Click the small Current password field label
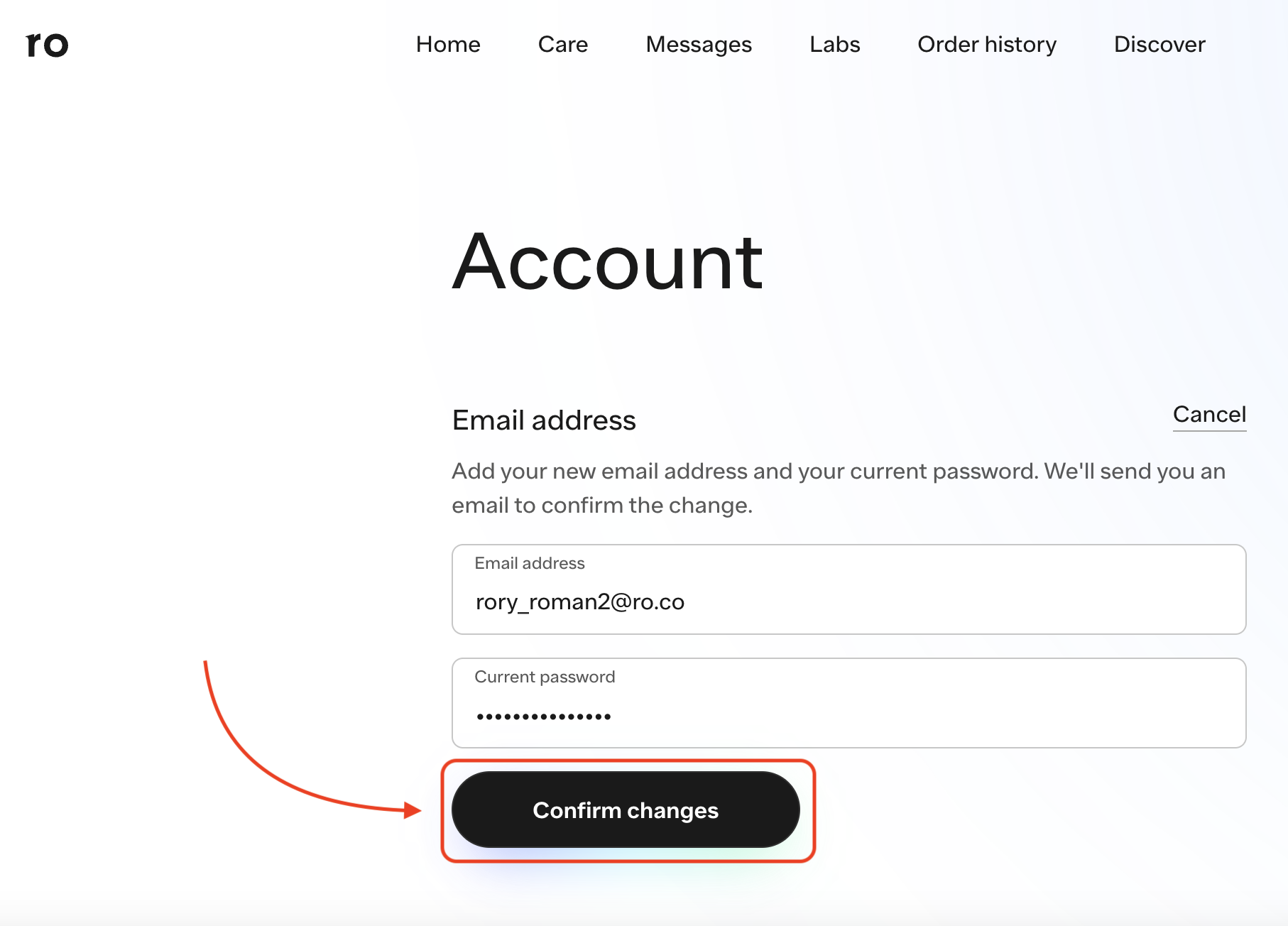Screen dimensions: 1288x926 (x=545, y=677)
